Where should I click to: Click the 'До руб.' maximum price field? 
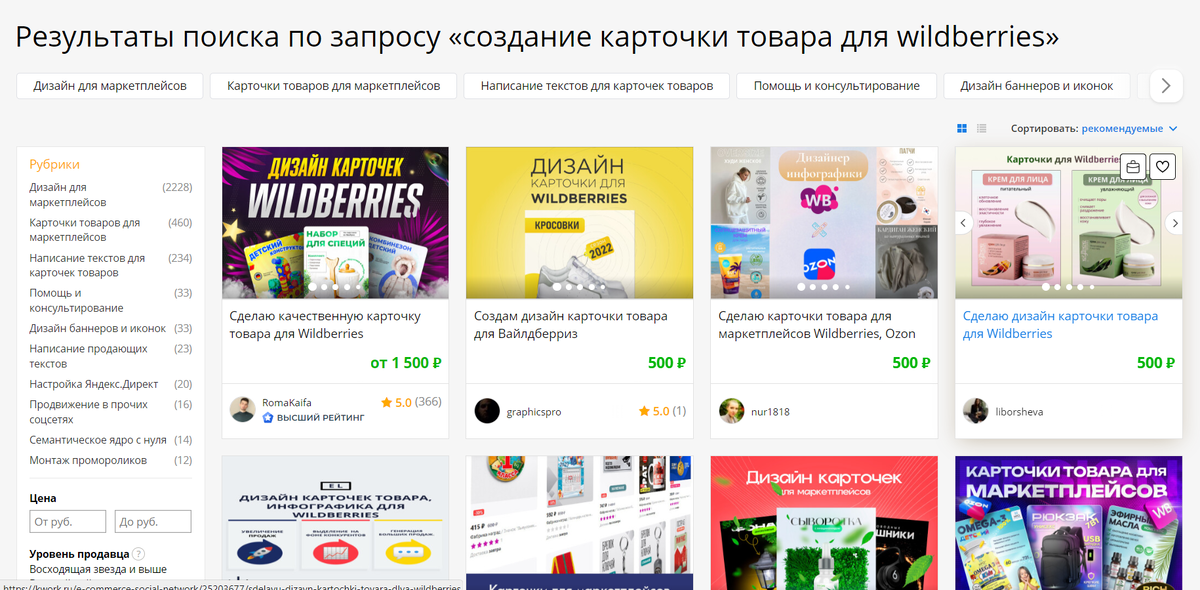tap(153, 521)
